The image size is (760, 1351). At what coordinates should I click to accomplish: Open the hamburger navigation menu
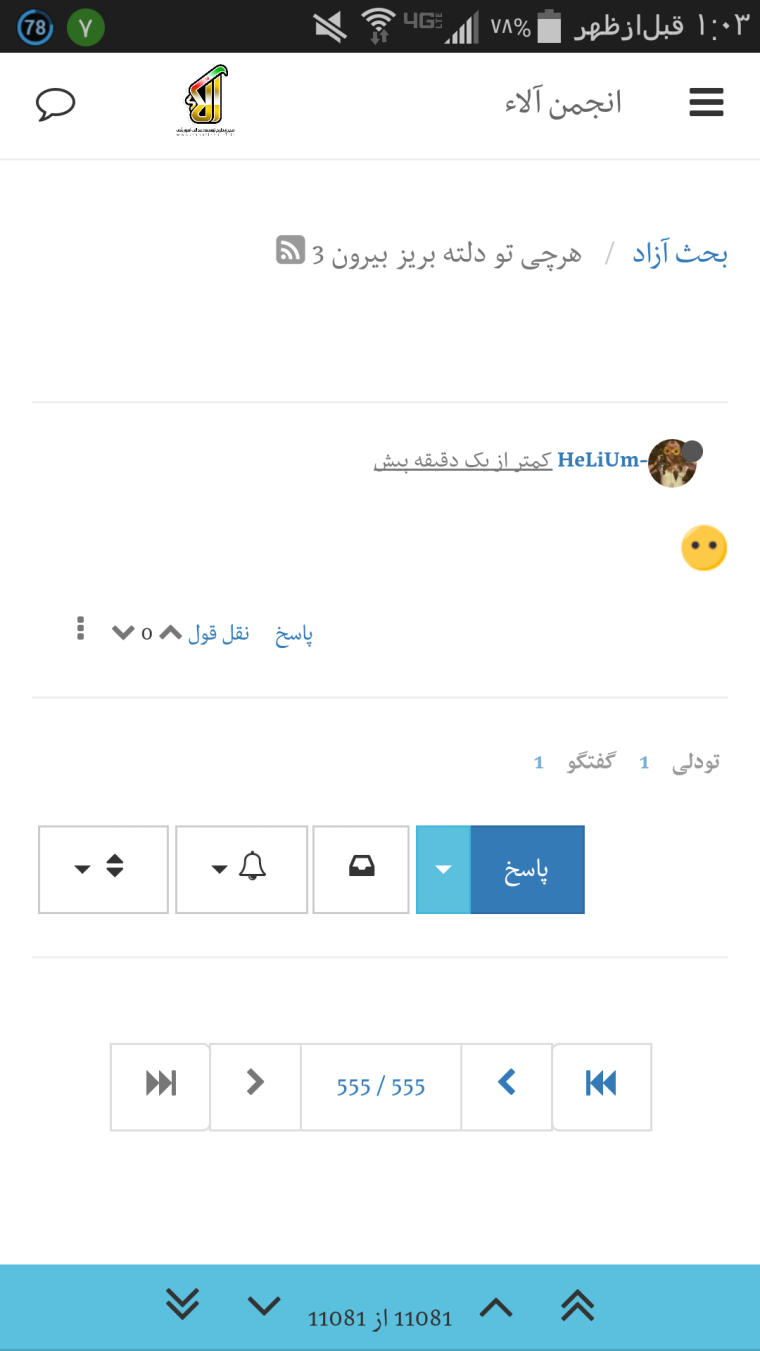pos(706,103)
